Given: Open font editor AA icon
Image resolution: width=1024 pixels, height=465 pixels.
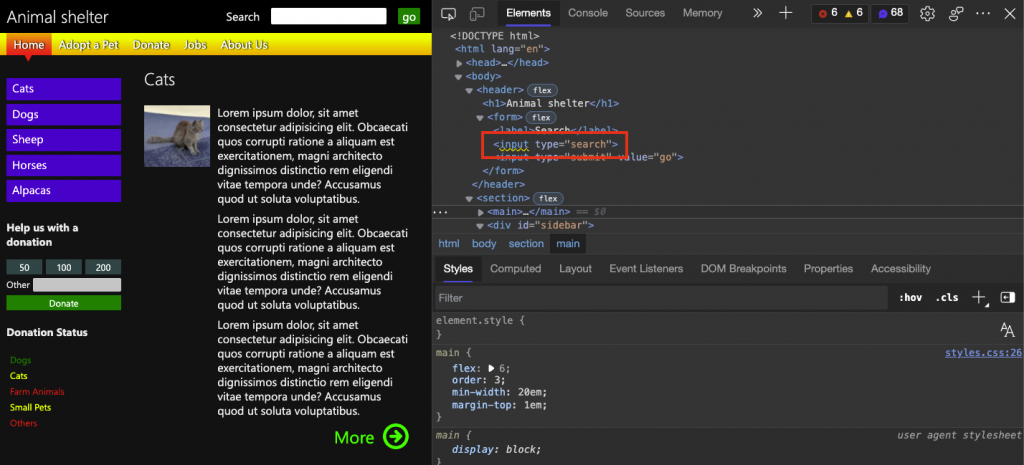Looking at the screenshot, I should [1008, 330].
